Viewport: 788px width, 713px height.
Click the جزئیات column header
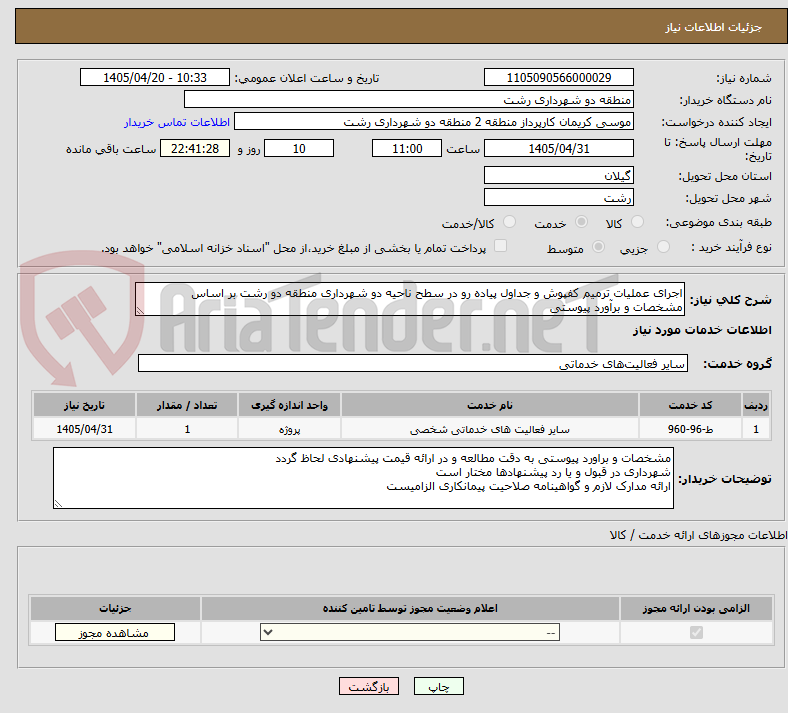pos(115,608)
